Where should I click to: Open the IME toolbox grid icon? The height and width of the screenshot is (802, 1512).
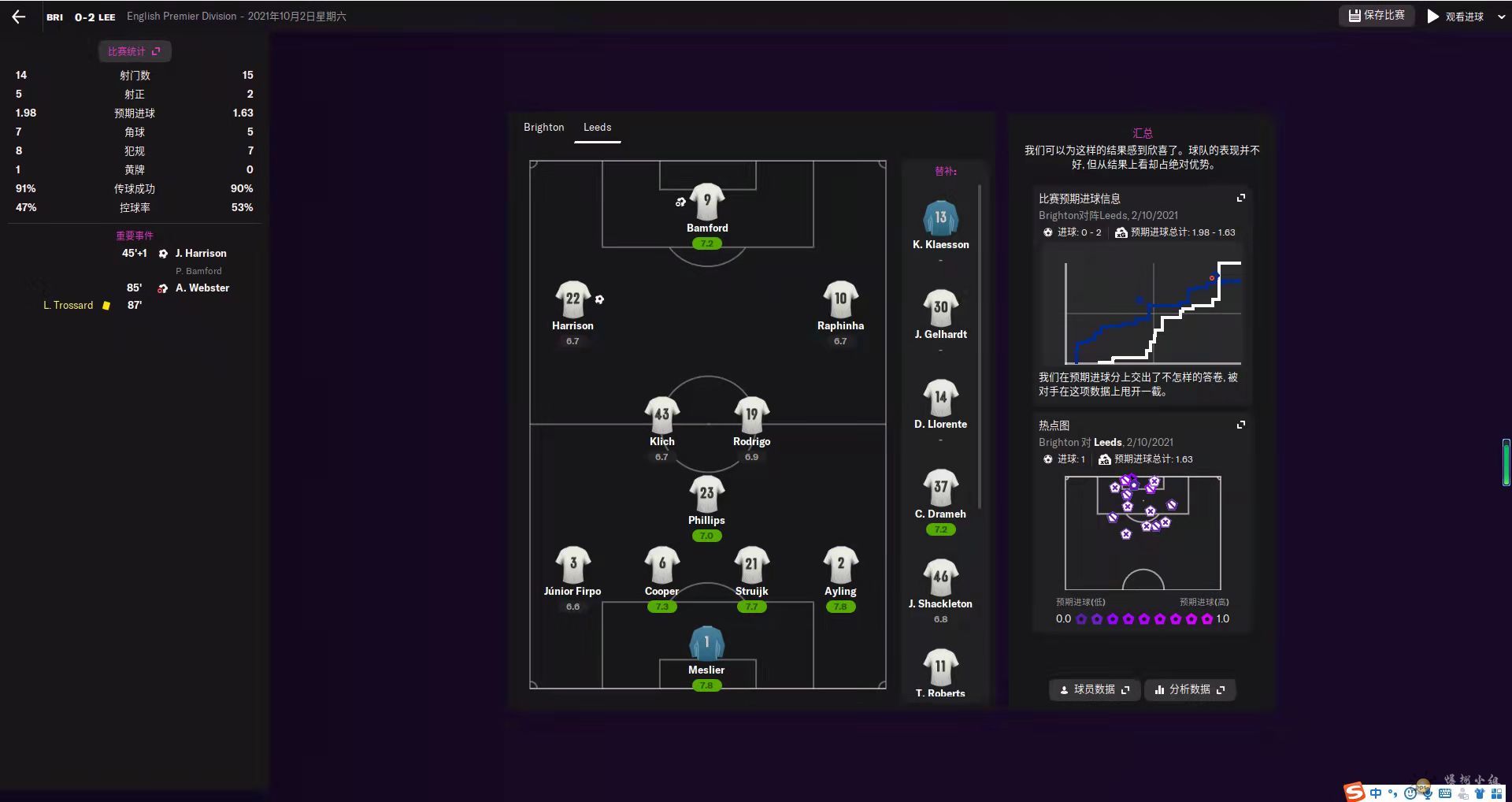click(1496, 793)
